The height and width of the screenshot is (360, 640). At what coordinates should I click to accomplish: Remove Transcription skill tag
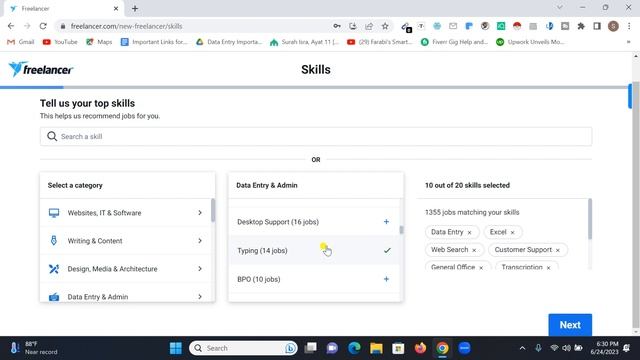[549, 268]
